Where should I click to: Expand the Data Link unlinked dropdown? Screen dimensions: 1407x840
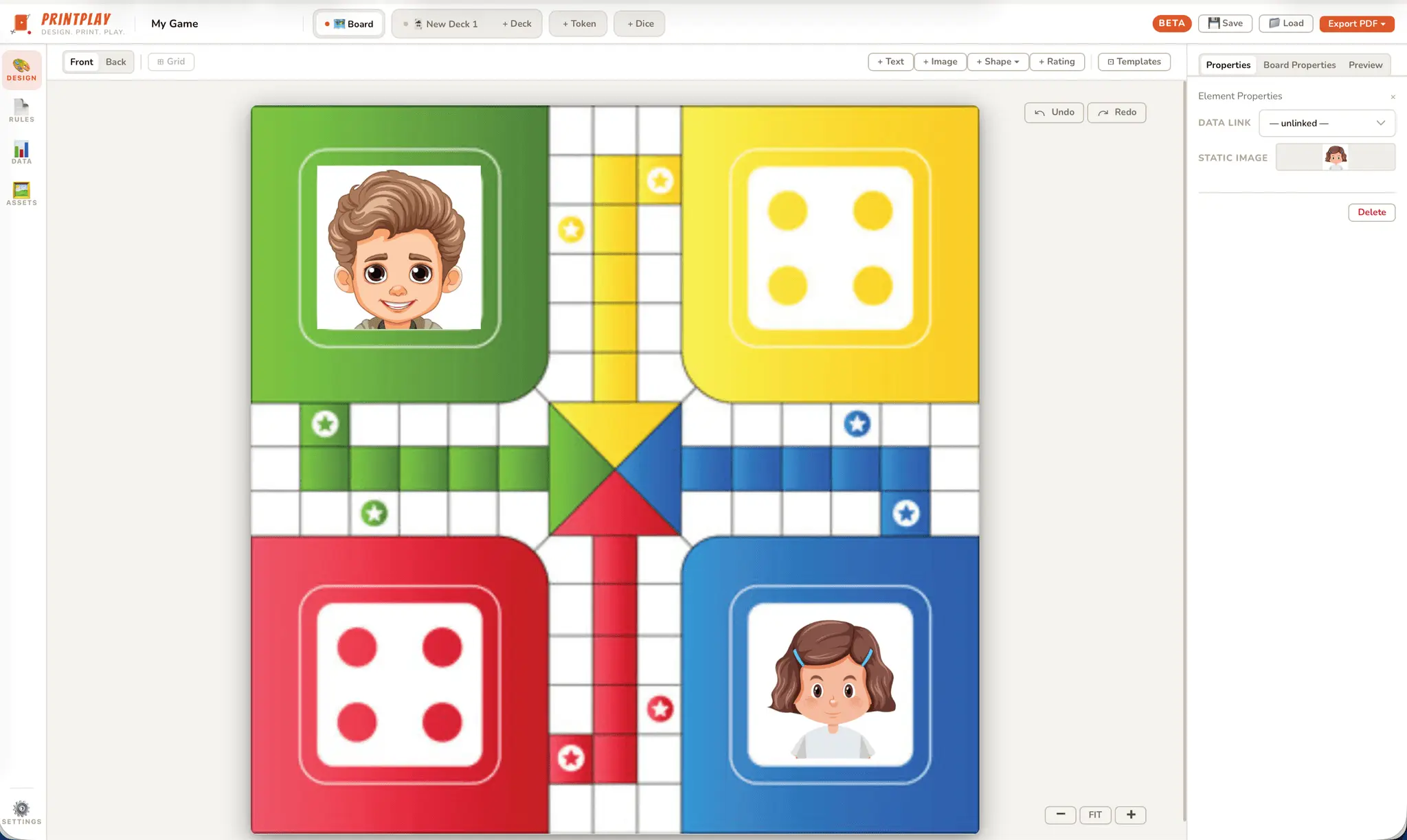[x=1327, y=123]
